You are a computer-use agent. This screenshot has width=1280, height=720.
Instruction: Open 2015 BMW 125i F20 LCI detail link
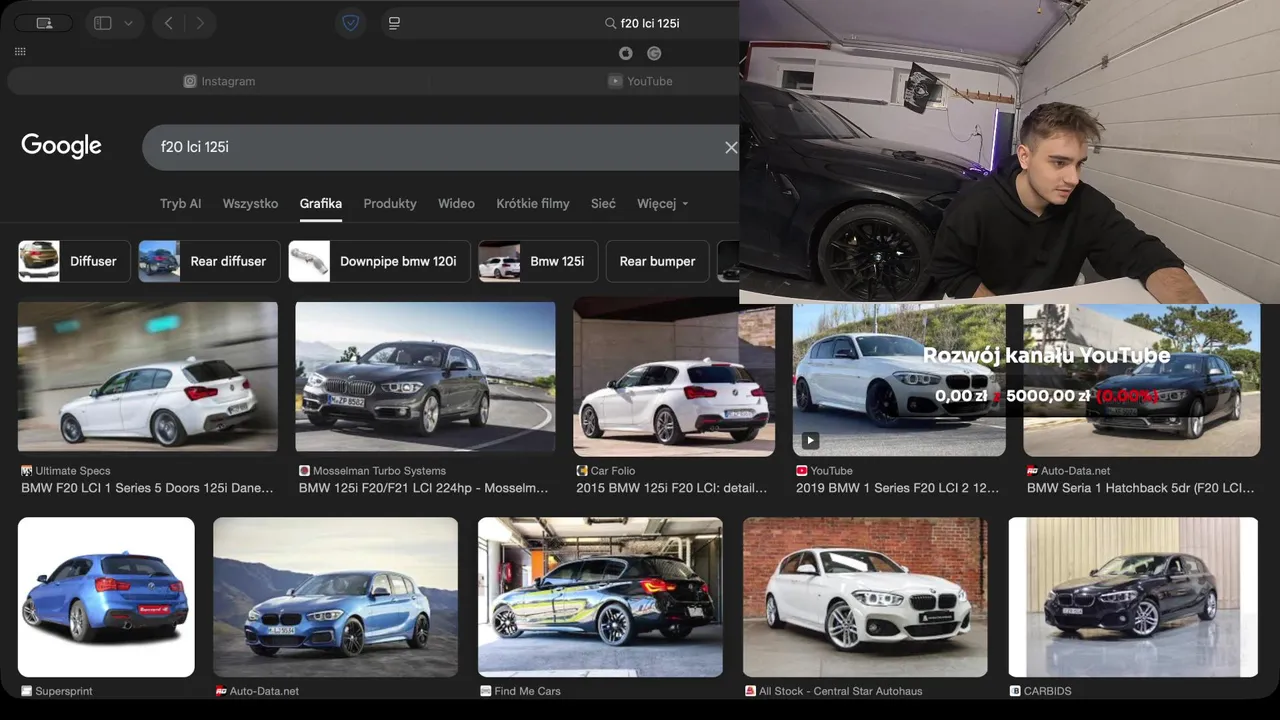(672, 488)
